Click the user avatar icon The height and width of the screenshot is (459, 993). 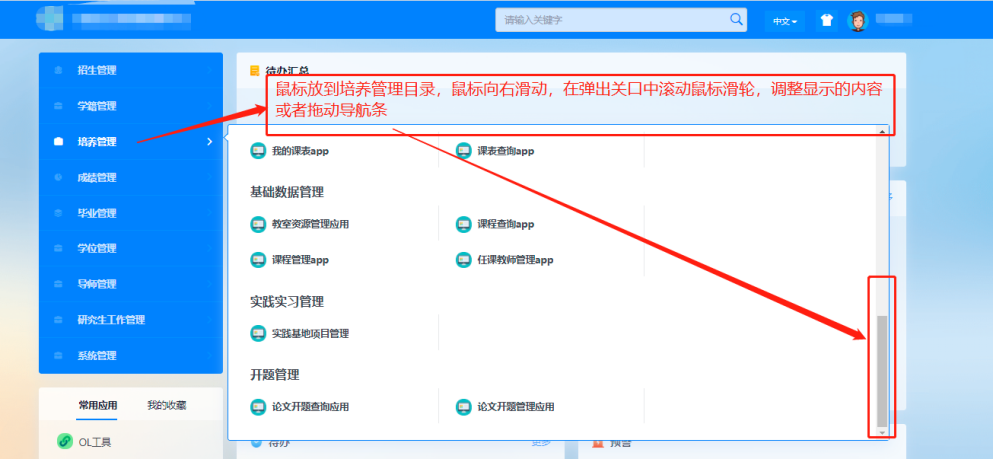click(857, 20)
